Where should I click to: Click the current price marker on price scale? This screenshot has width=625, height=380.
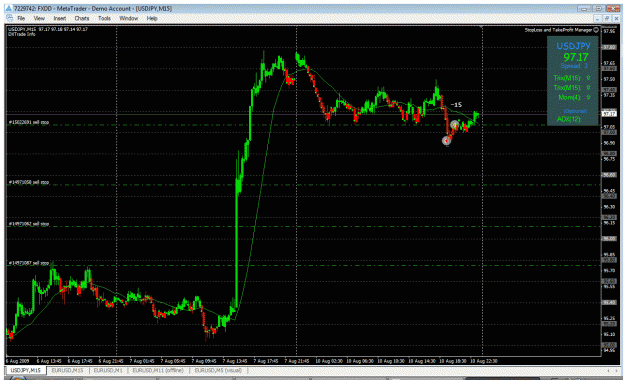point(609,114)
